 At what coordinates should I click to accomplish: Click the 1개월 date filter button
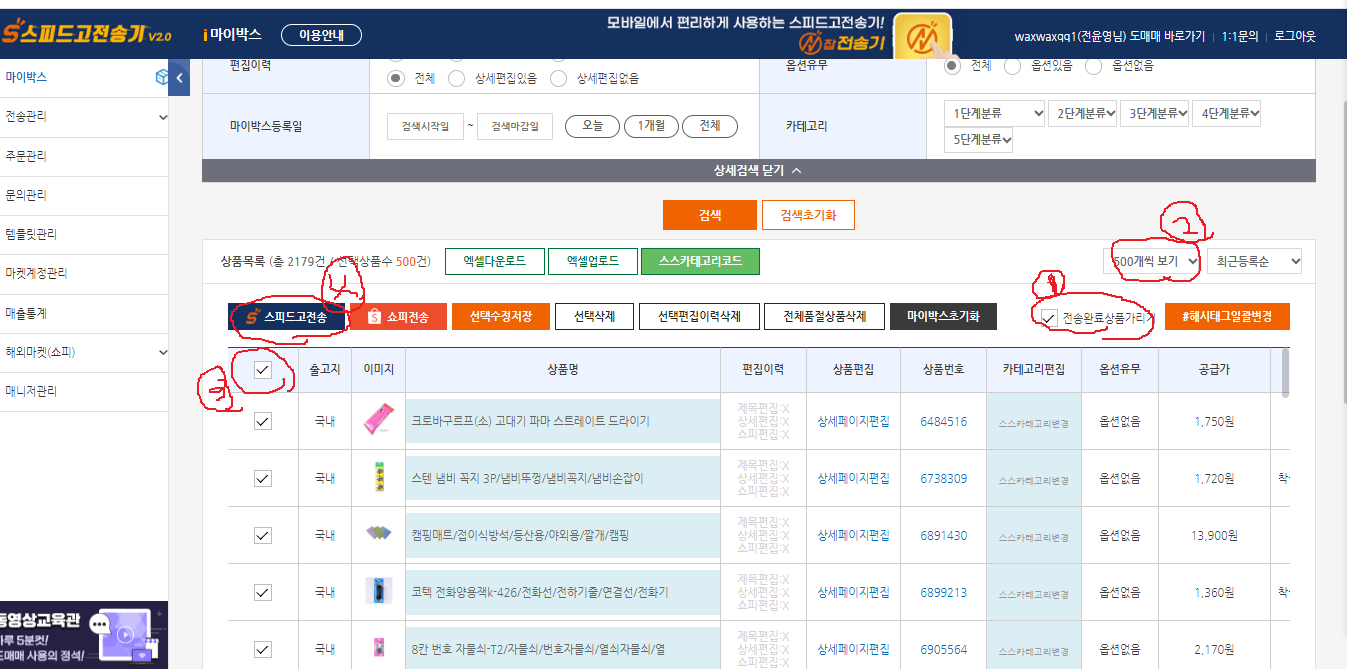click(651, 126)
